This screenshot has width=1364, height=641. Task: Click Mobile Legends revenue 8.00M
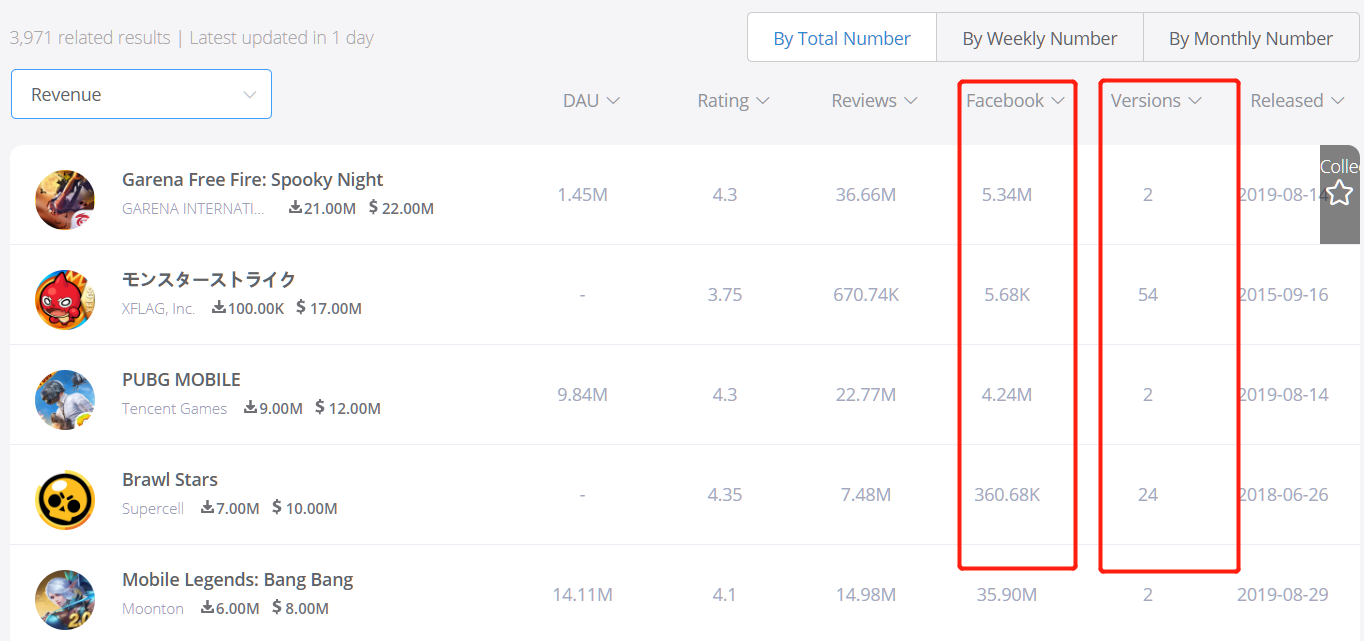(x=301, y=608)
